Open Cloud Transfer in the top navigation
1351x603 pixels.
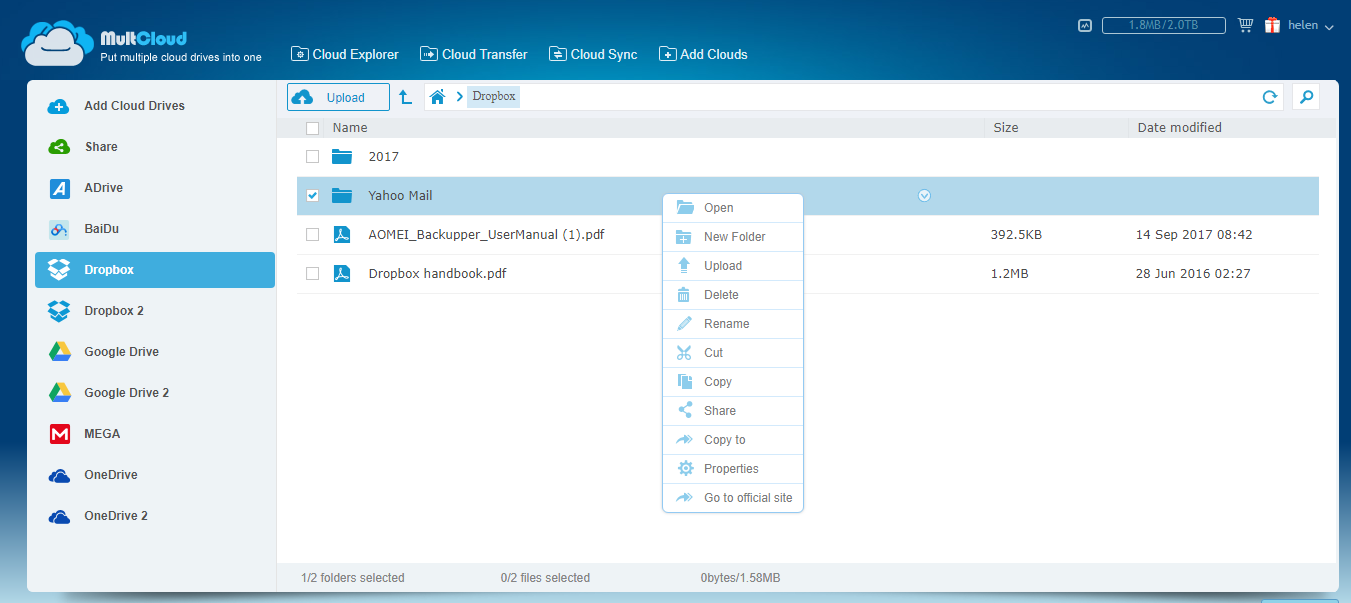474,54
